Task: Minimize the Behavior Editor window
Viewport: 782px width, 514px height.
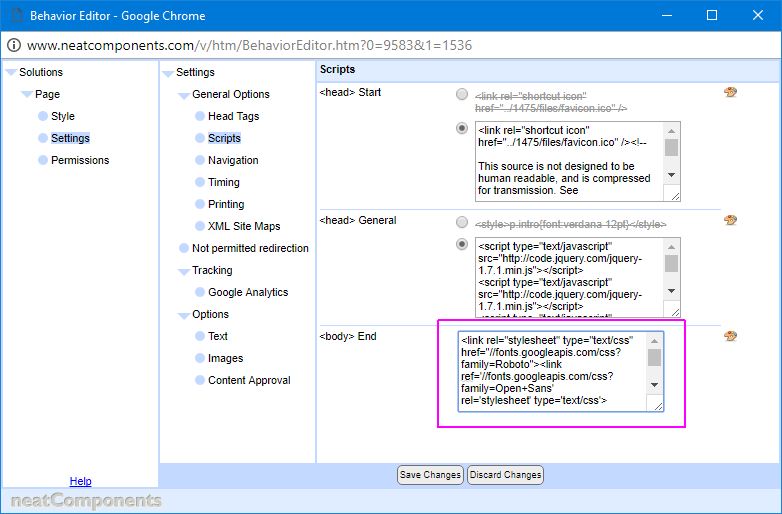Action: (x=667, y=15)
